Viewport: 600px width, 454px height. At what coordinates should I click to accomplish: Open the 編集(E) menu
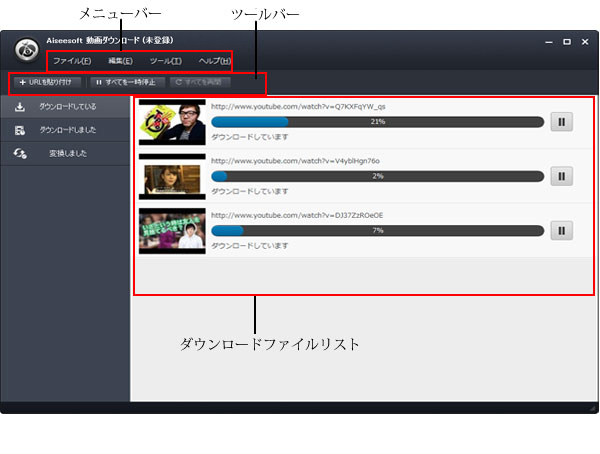tap(120, 61)
